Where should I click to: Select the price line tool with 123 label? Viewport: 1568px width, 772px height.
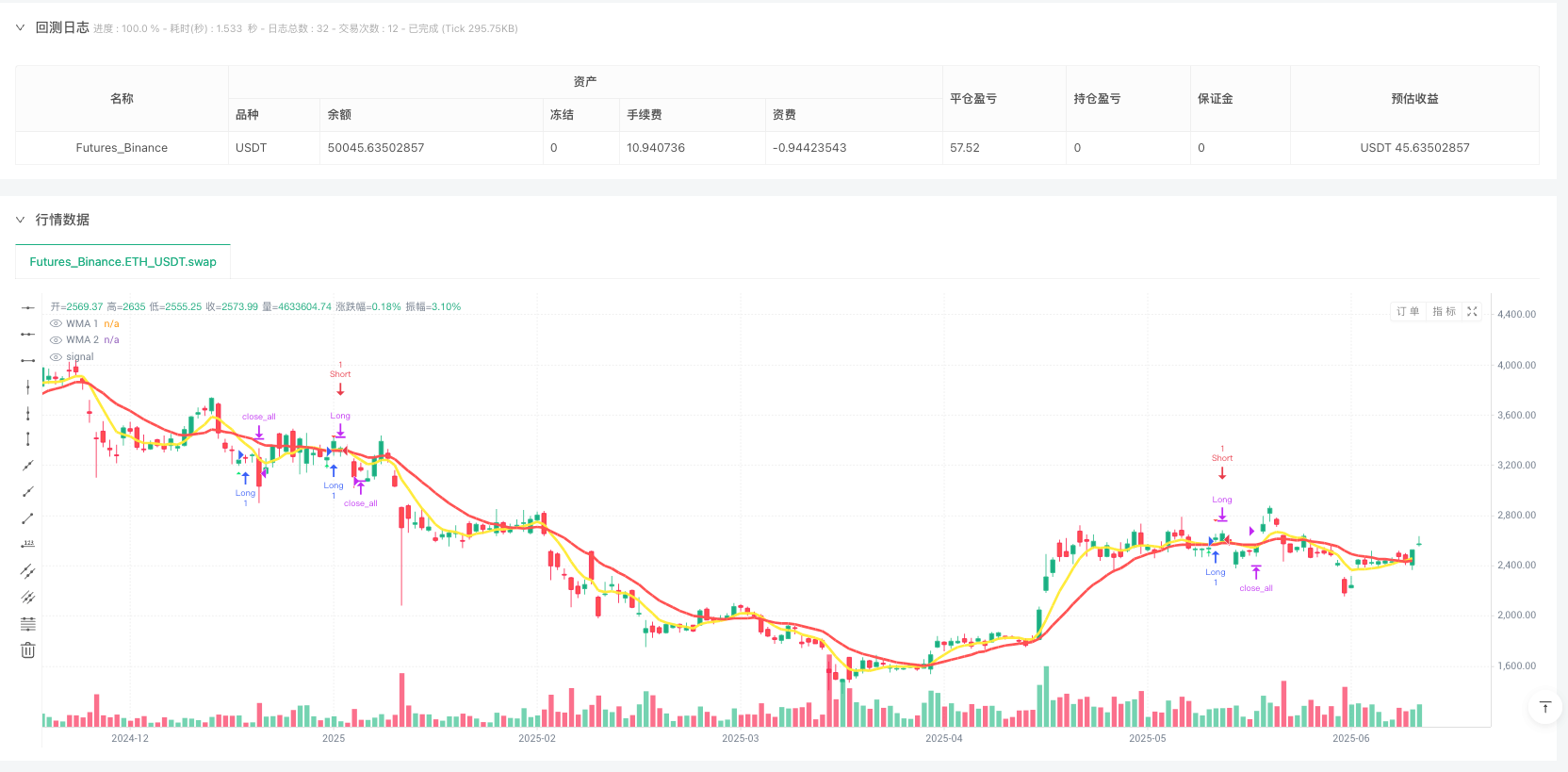(x=28, y=544)
